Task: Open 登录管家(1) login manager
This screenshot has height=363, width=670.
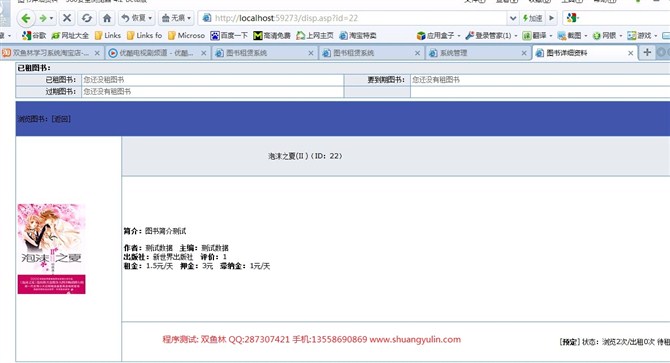Action: pyautogui.click(x=488, y=36)
